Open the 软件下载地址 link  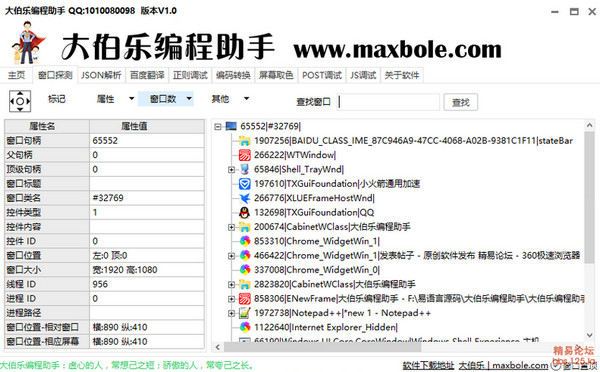428,365
